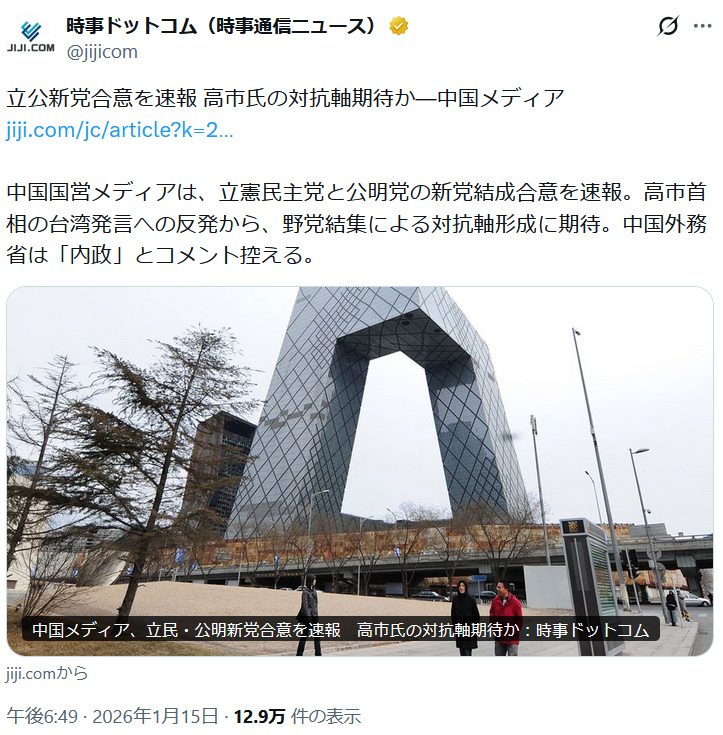Click the 件の表示 views label
This screenshot has width=723, height=735.
pos(326,716)
